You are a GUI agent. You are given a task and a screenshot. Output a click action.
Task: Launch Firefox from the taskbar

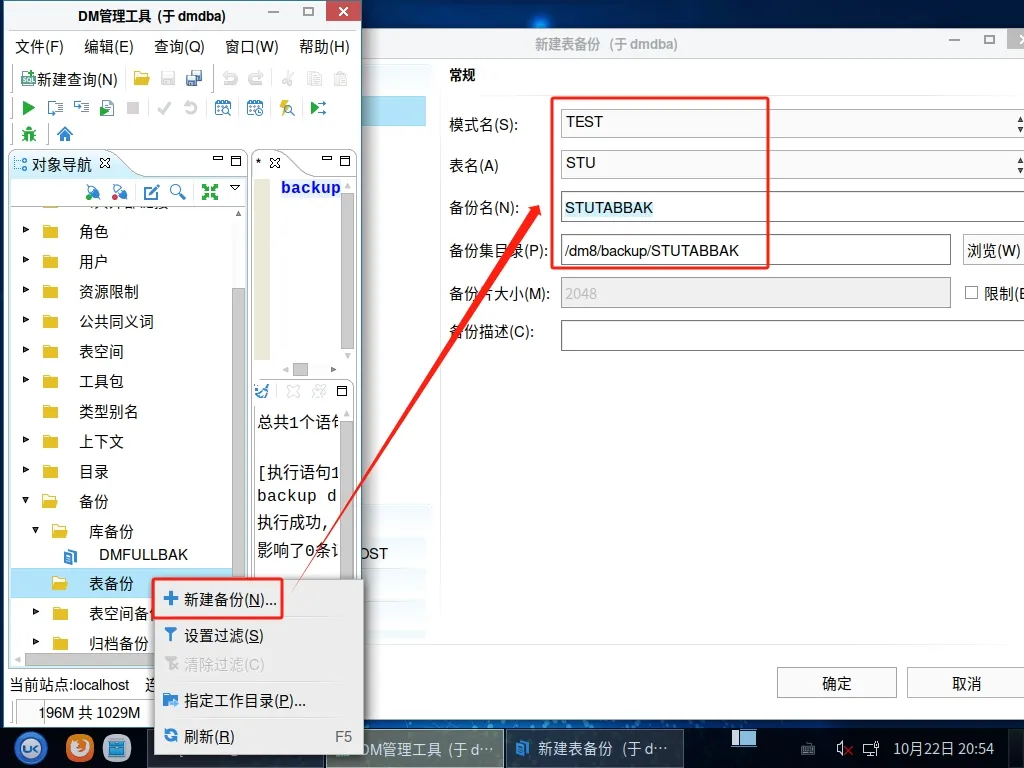click(x=78, y=747)
